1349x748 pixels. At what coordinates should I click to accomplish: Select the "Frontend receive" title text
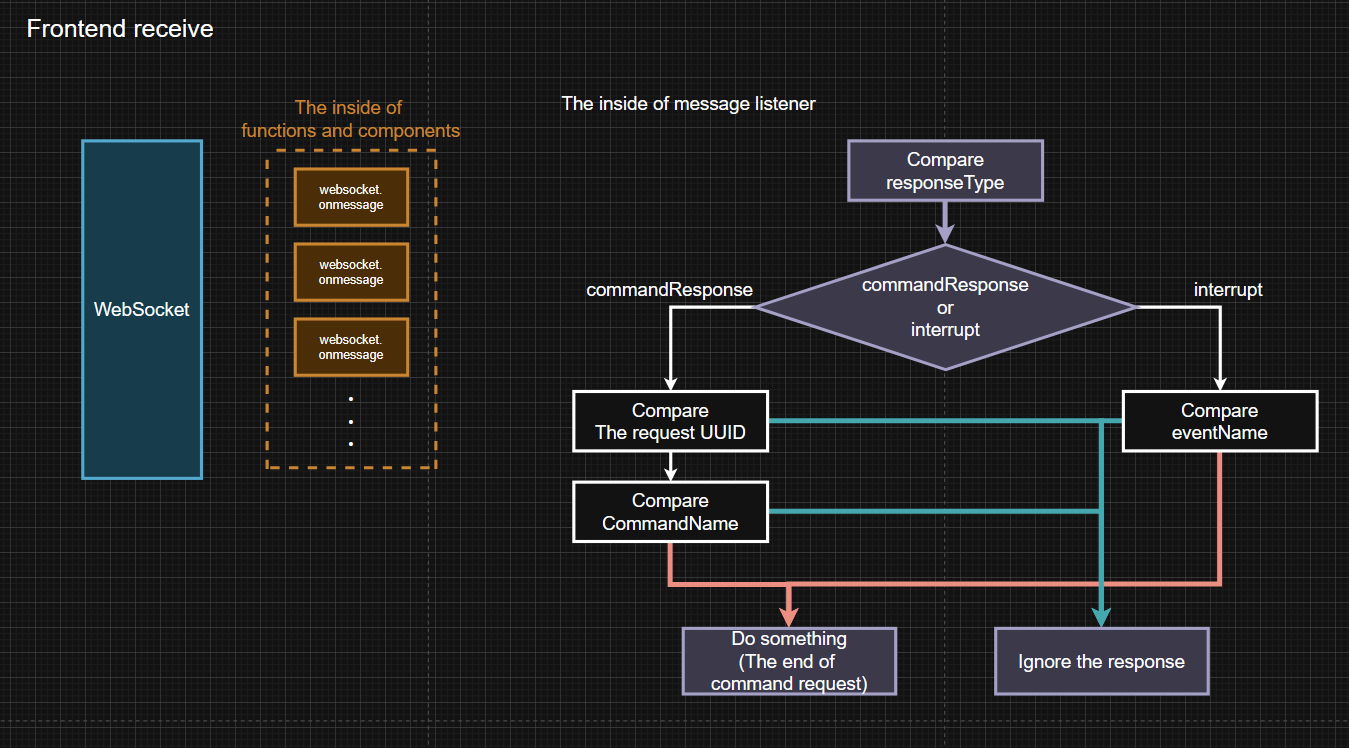click(x=120, y=29)
